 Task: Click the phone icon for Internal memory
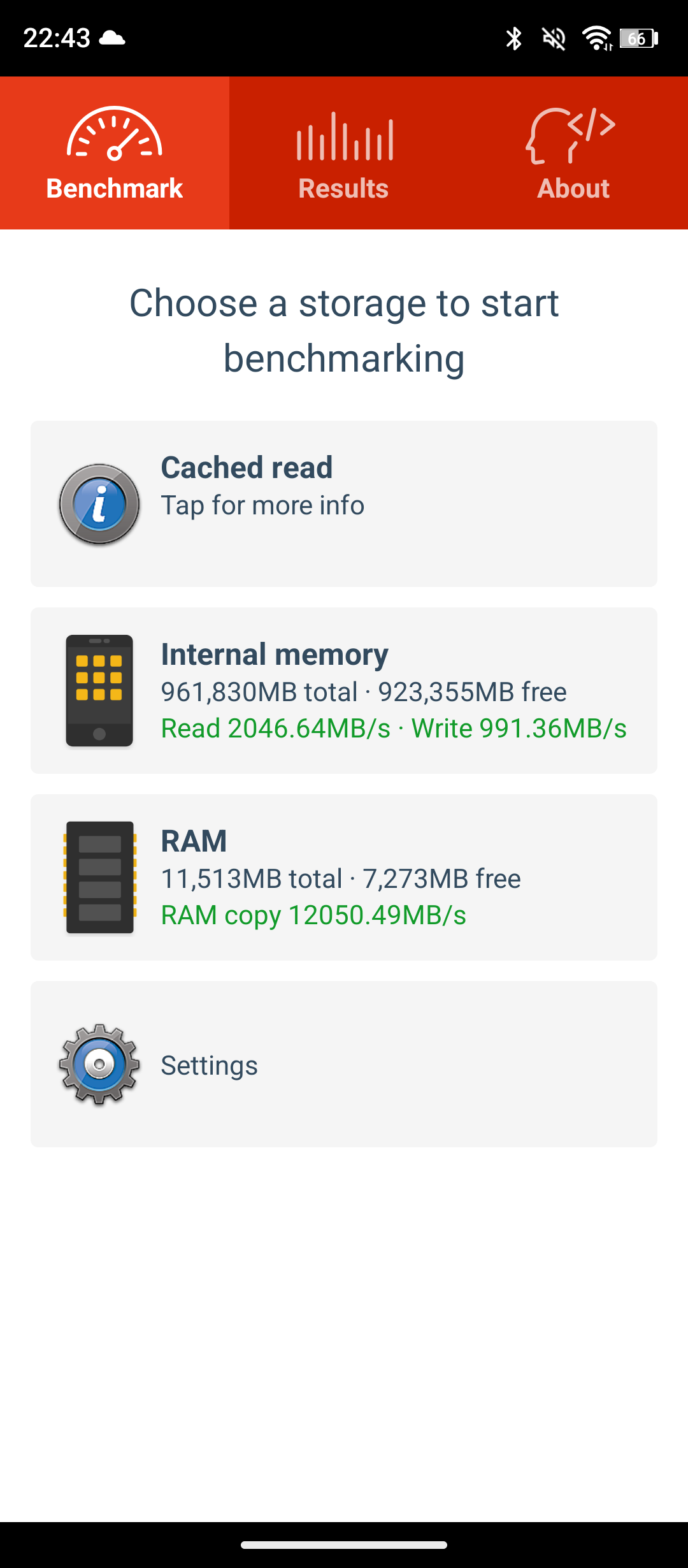point(99,690)
